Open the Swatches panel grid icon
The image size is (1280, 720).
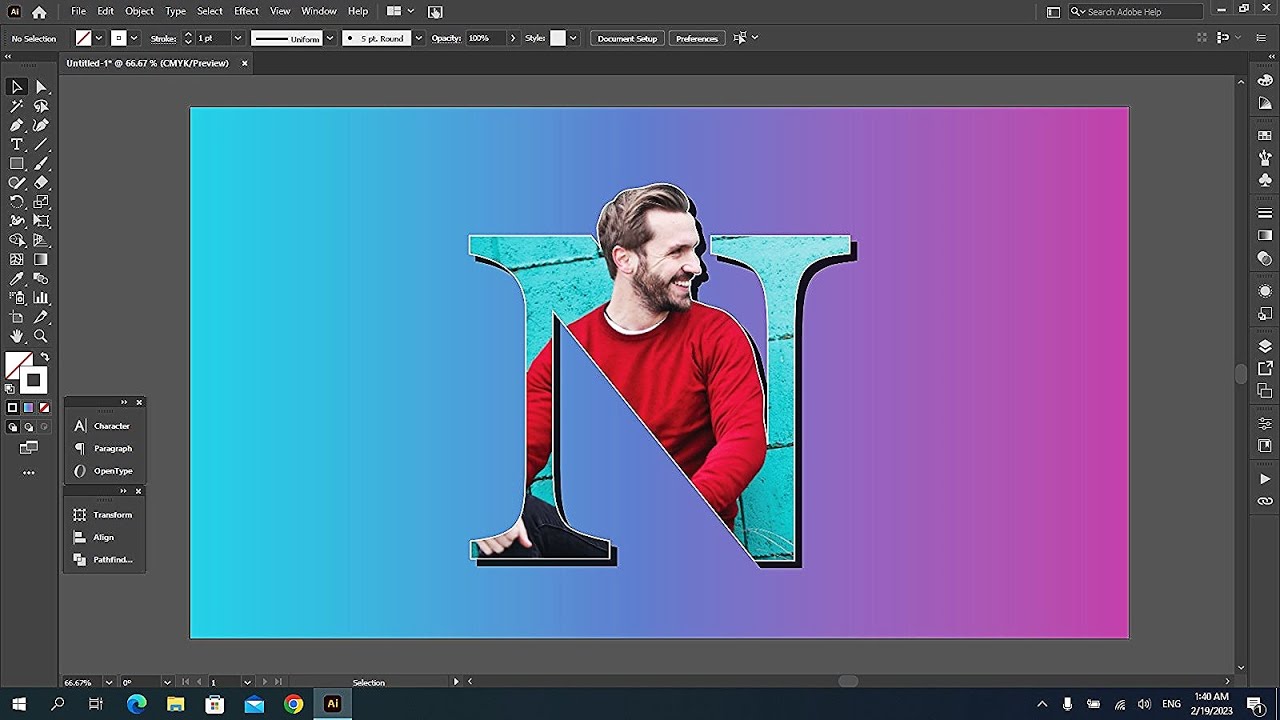pyautogui.click(x=1265, y=135)
